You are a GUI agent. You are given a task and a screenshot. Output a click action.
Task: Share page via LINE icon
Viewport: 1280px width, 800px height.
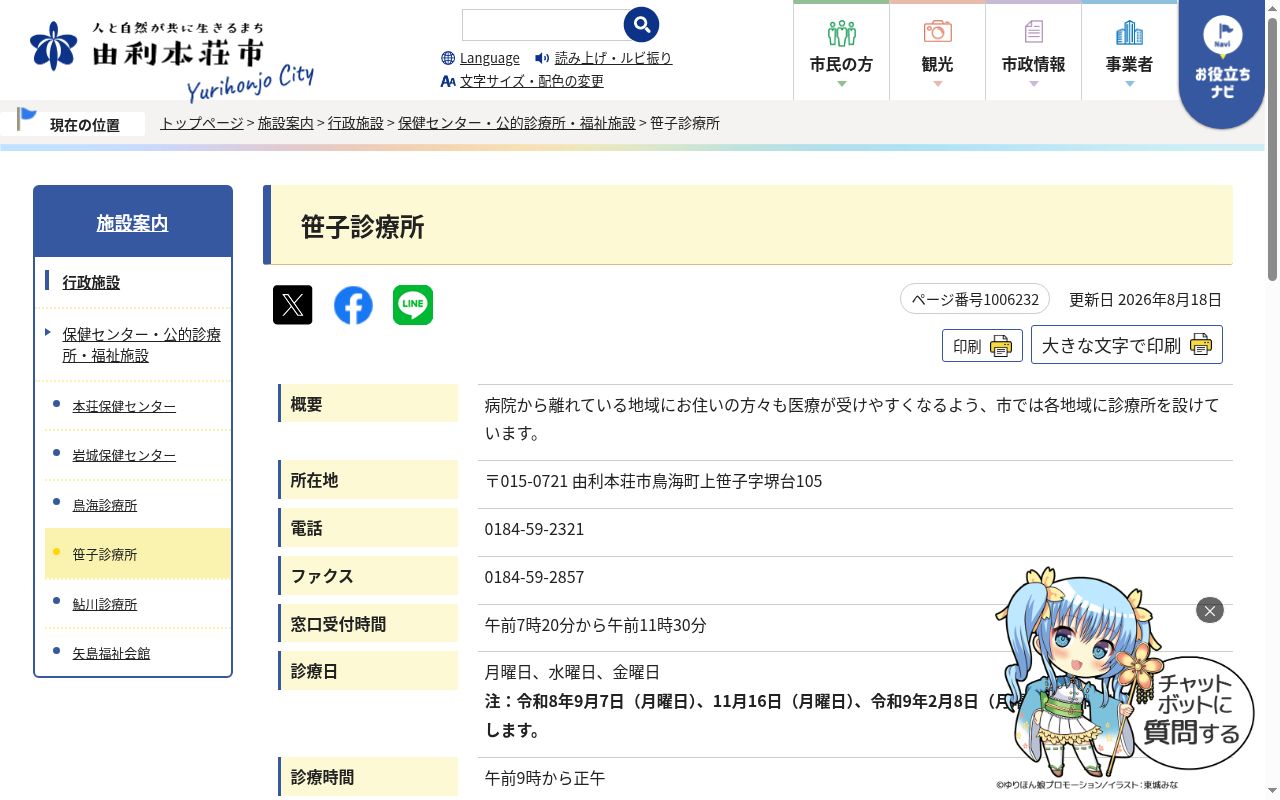pos(413,305)
